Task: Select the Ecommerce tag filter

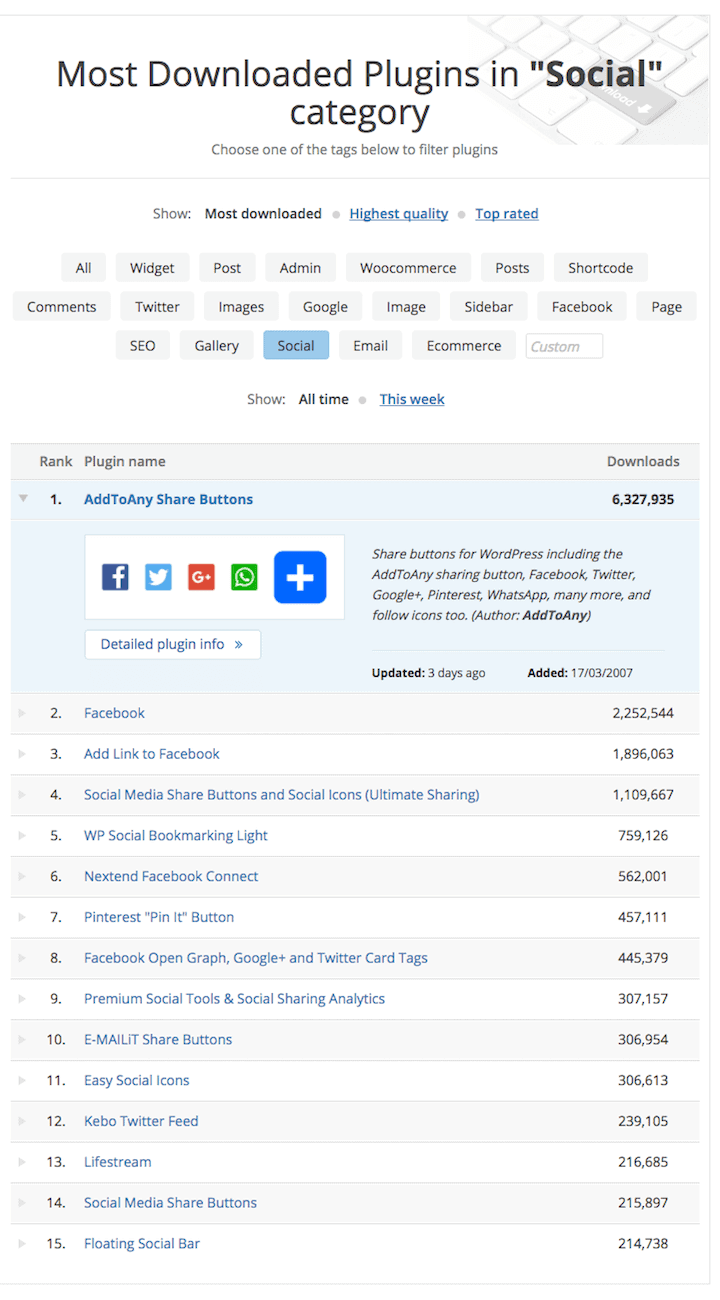Action: (x=464, y=346)
